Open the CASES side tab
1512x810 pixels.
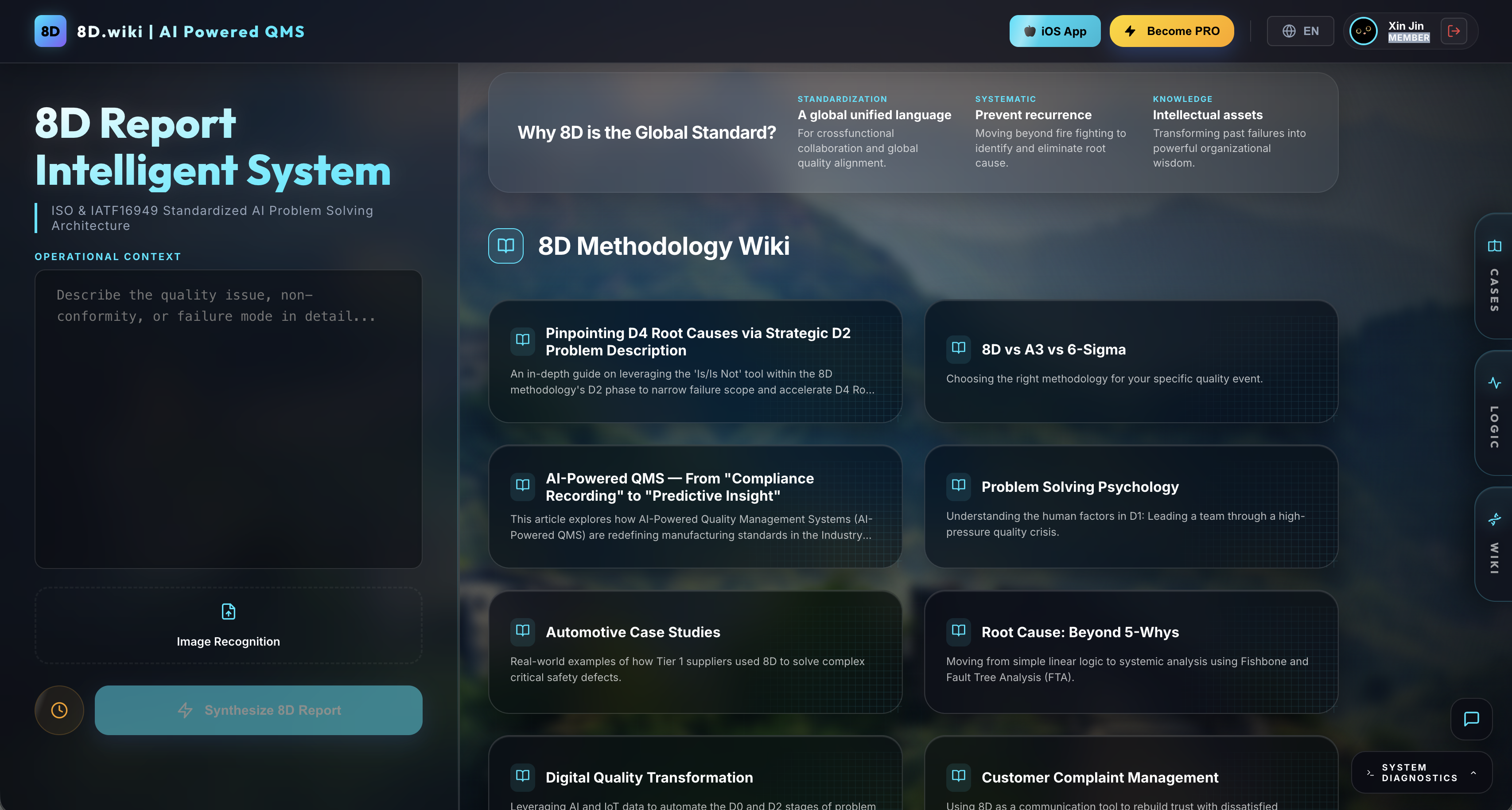point(1494,276)
